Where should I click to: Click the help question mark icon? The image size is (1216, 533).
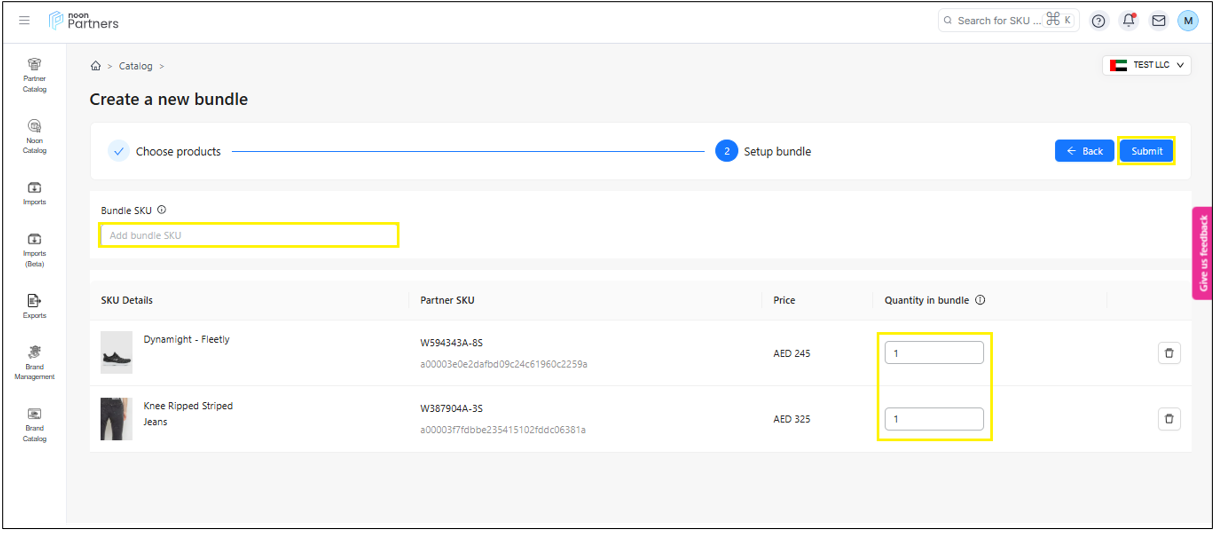1098,21
